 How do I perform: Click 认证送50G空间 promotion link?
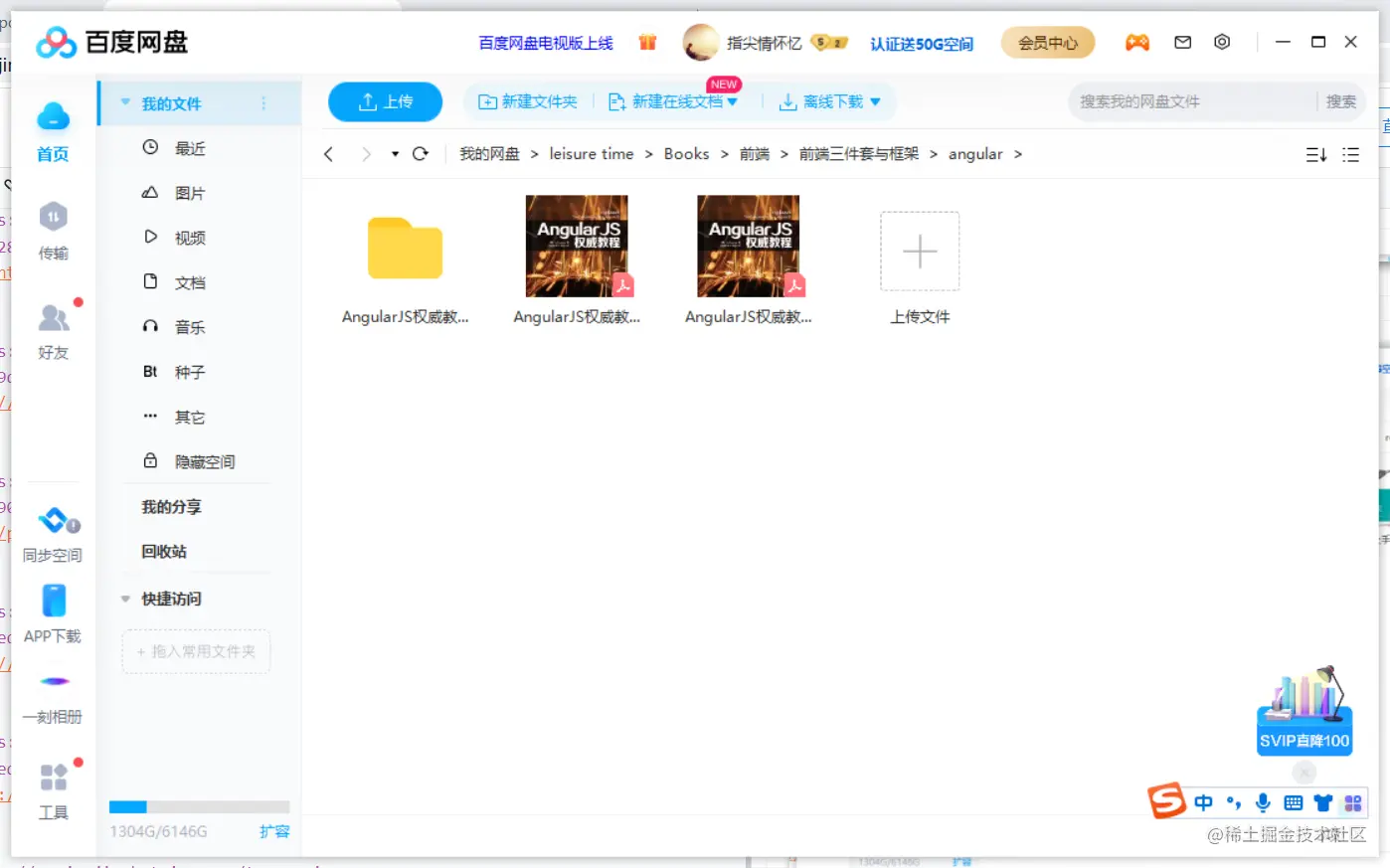922,44
